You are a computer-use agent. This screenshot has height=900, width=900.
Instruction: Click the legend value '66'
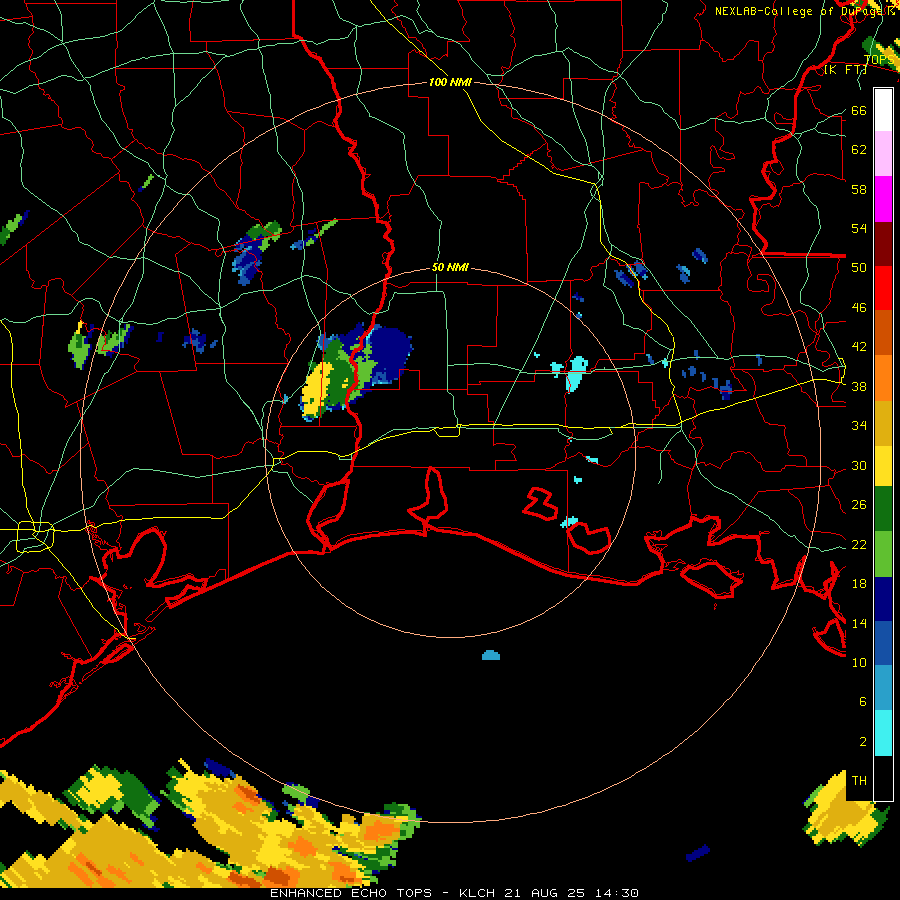pyautogui.click(x=859, y=110)
